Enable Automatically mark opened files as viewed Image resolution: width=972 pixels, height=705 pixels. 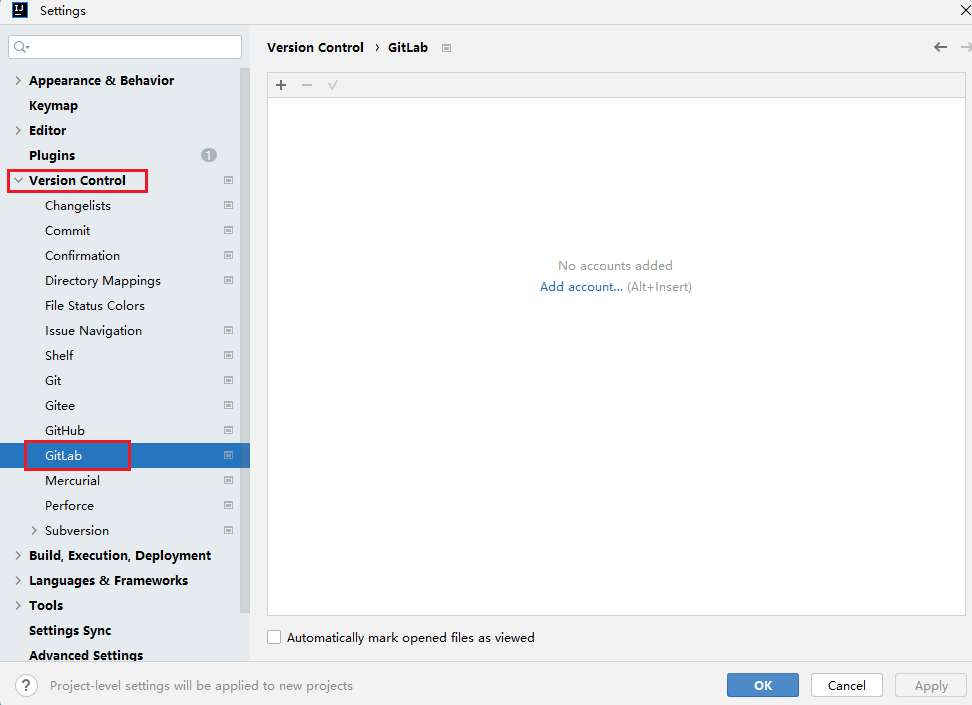[274, 637]
